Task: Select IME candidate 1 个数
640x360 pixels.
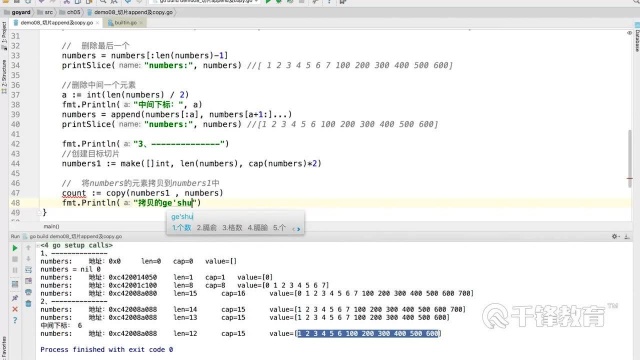Action: [181, 228]
